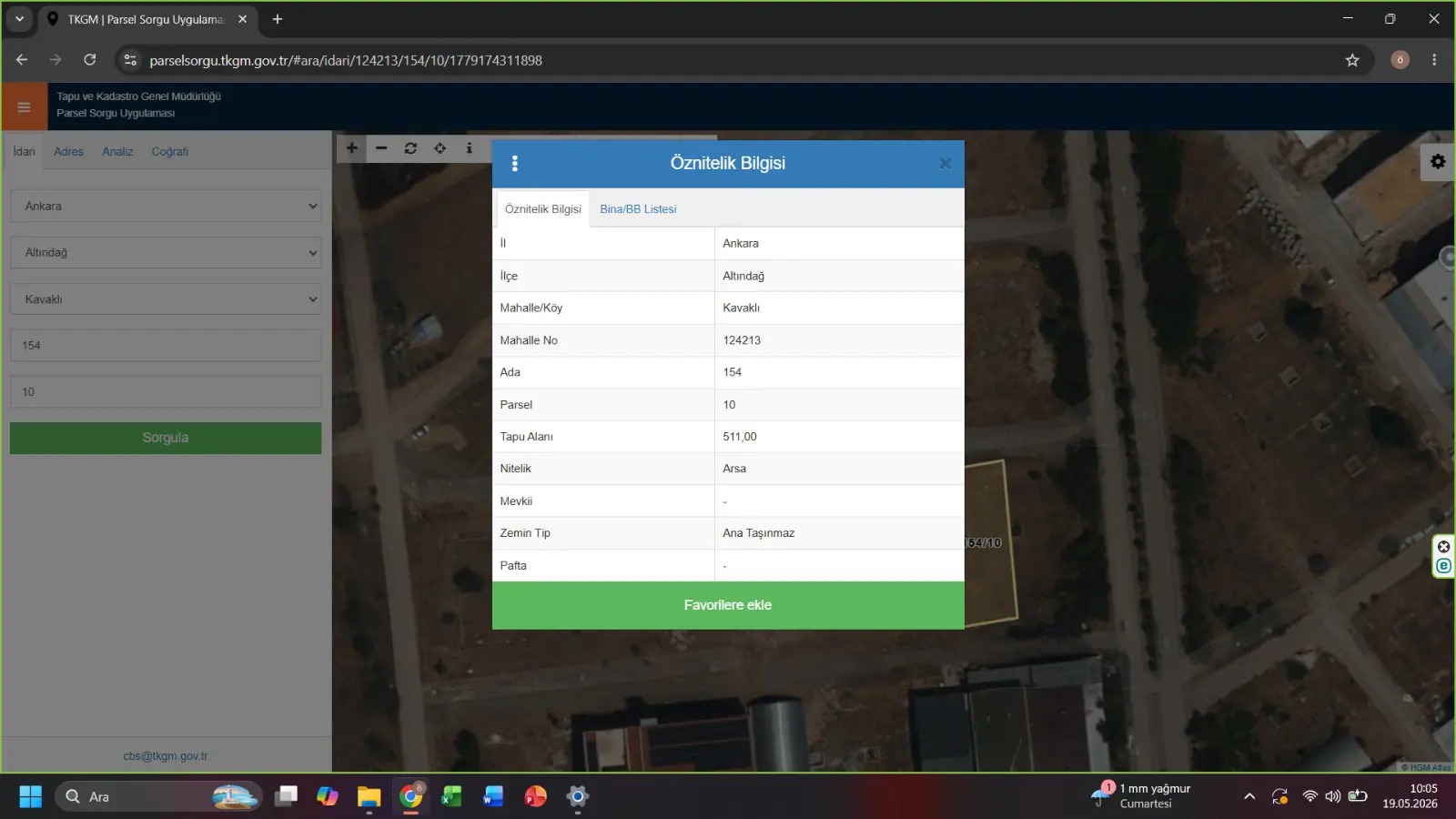
Task: Expand the Altındağ district dropdown
Action: point(166,253)
